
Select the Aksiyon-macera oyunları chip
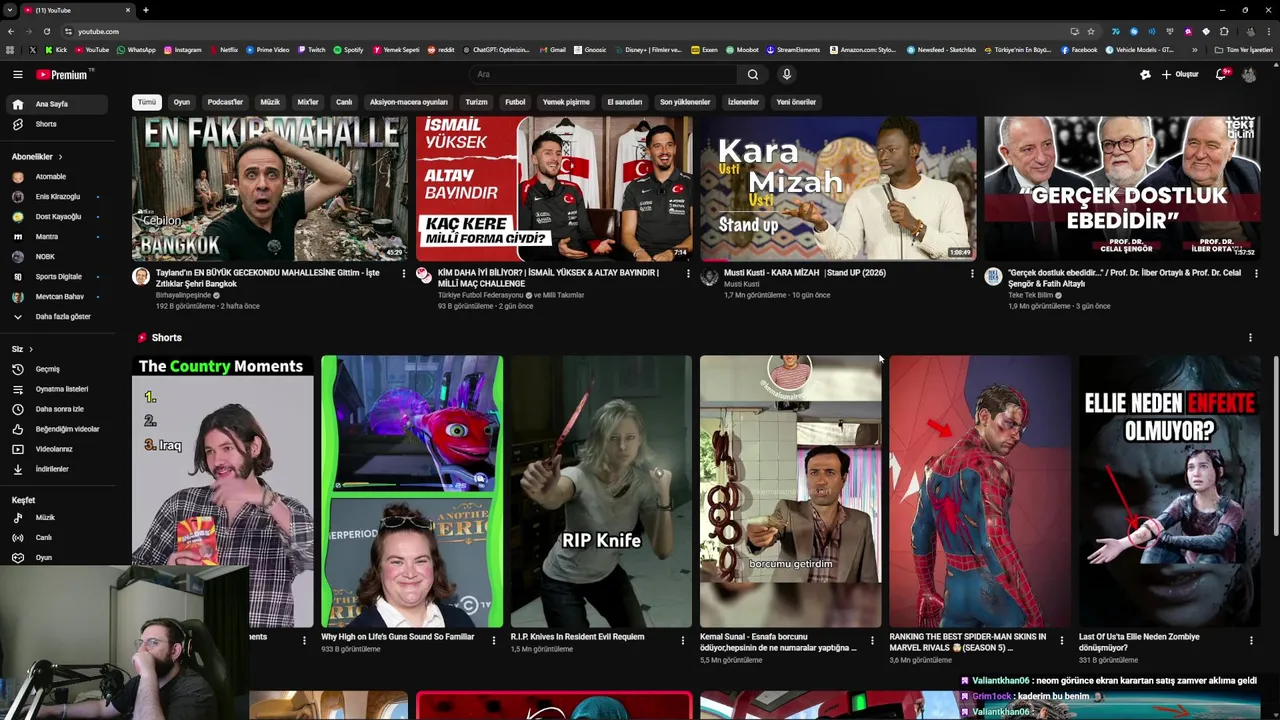(x=409, y=102)
